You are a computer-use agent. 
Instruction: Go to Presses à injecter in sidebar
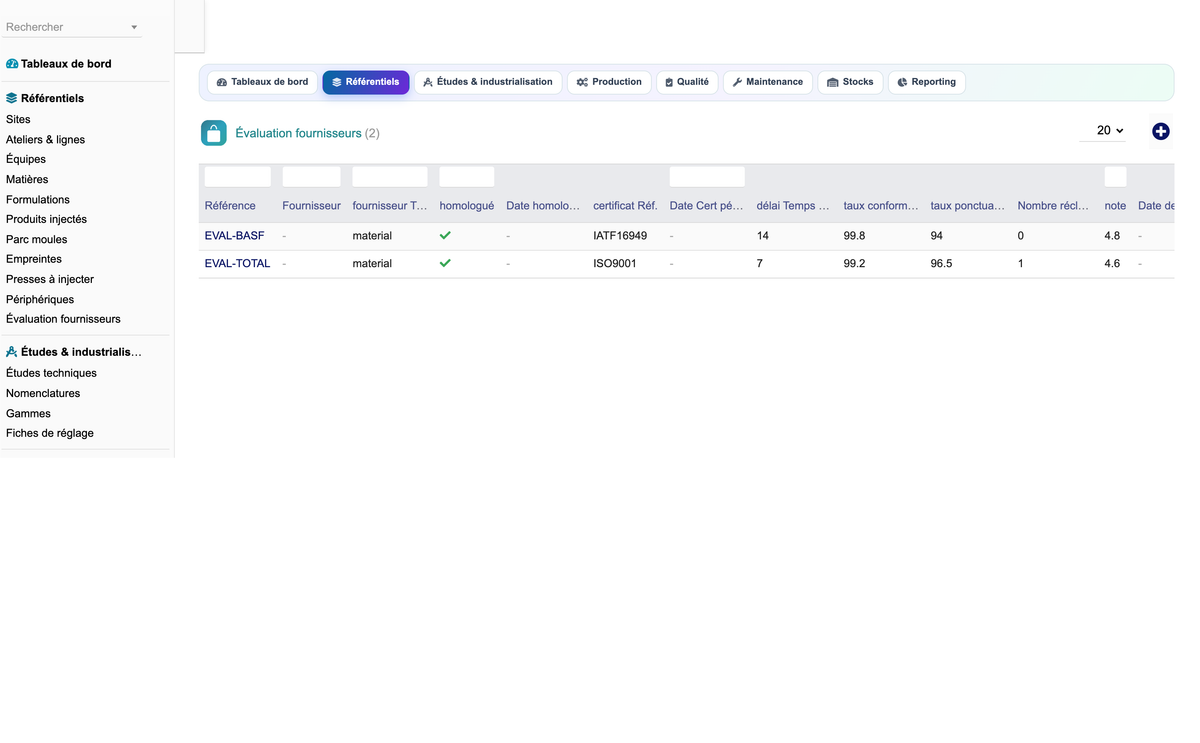coord(50,279)
